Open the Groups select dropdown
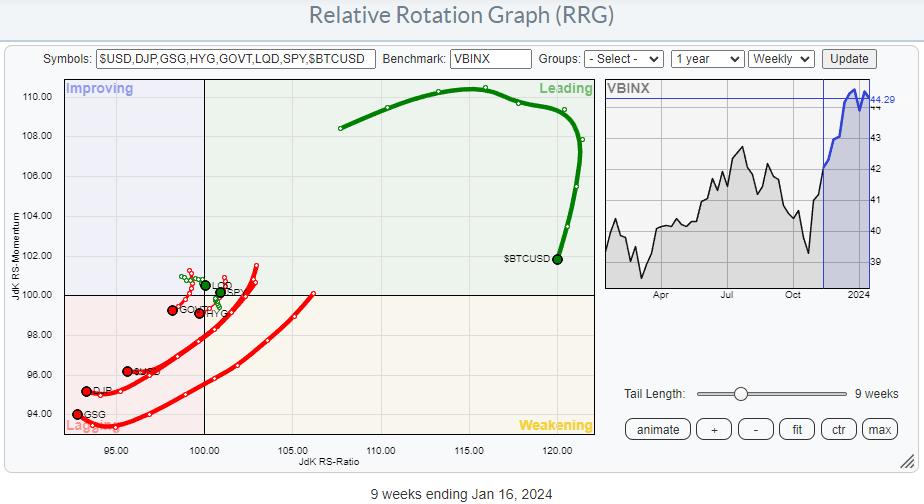This screenshot has width=924, height=504. 623,59
